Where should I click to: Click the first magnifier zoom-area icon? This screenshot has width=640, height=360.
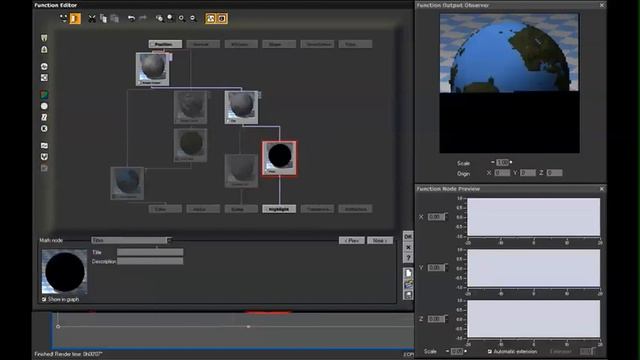tap(159, 18)
